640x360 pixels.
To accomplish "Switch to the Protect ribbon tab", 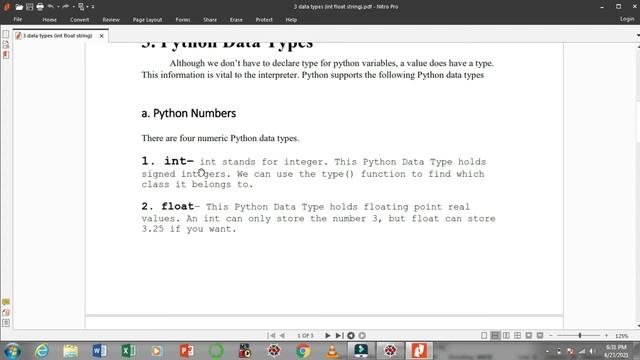I will (264, 20).
